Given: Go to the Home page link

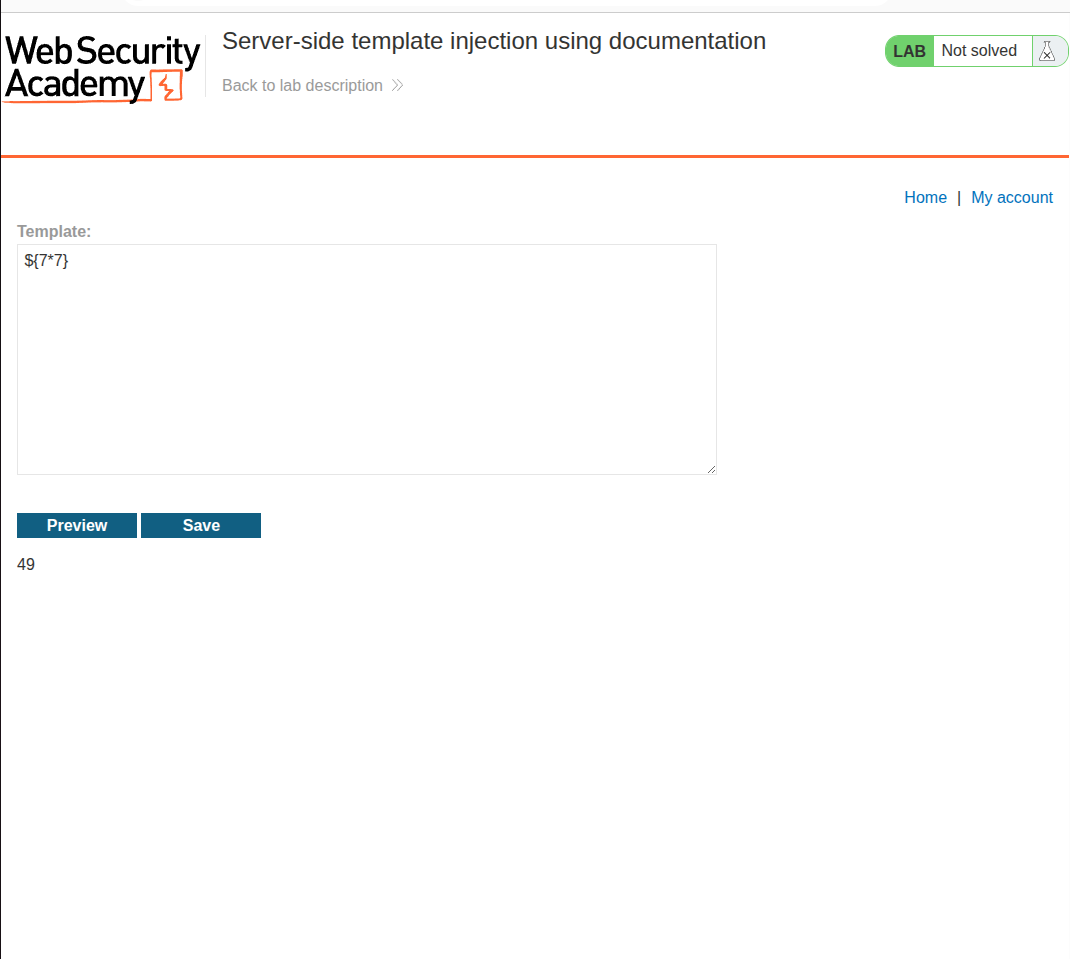Looking at the screenshot, I should pos(925,198).
